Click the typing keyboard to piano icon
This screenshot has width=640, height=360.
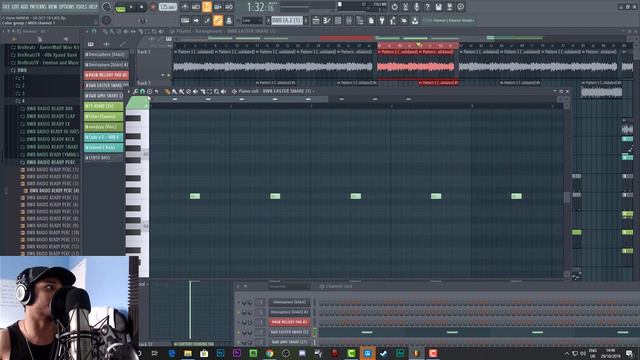185,20
